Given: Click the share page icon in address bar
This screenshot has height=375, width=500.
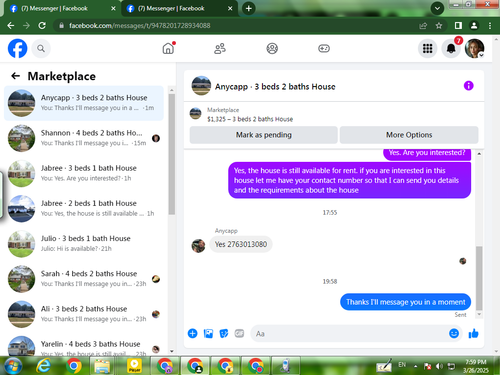Looking at the screenshot, I should pyautogui.click(x=423, y=25).
